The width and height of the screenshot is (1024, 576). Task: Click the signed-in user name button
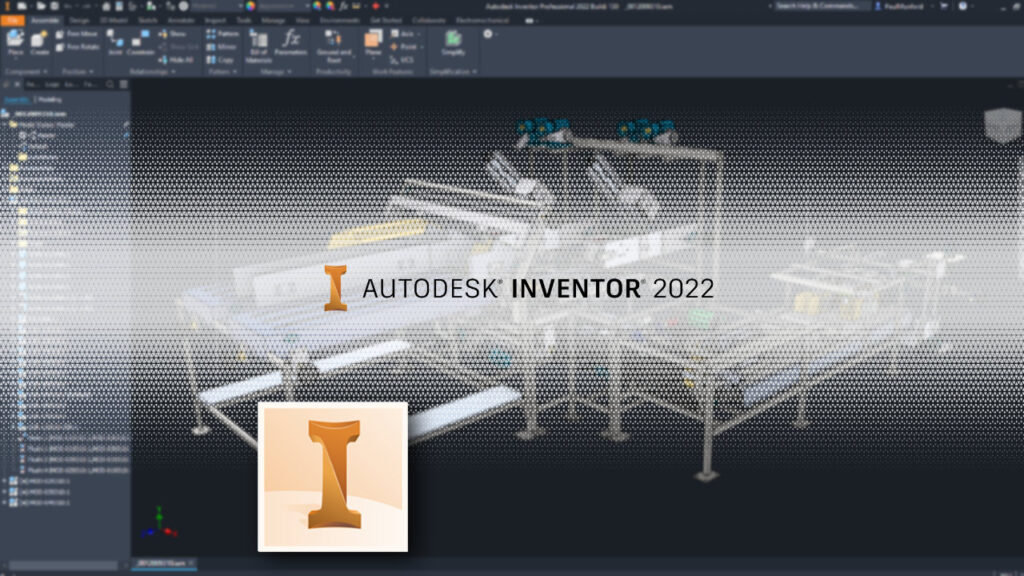[x=904, y=7]
